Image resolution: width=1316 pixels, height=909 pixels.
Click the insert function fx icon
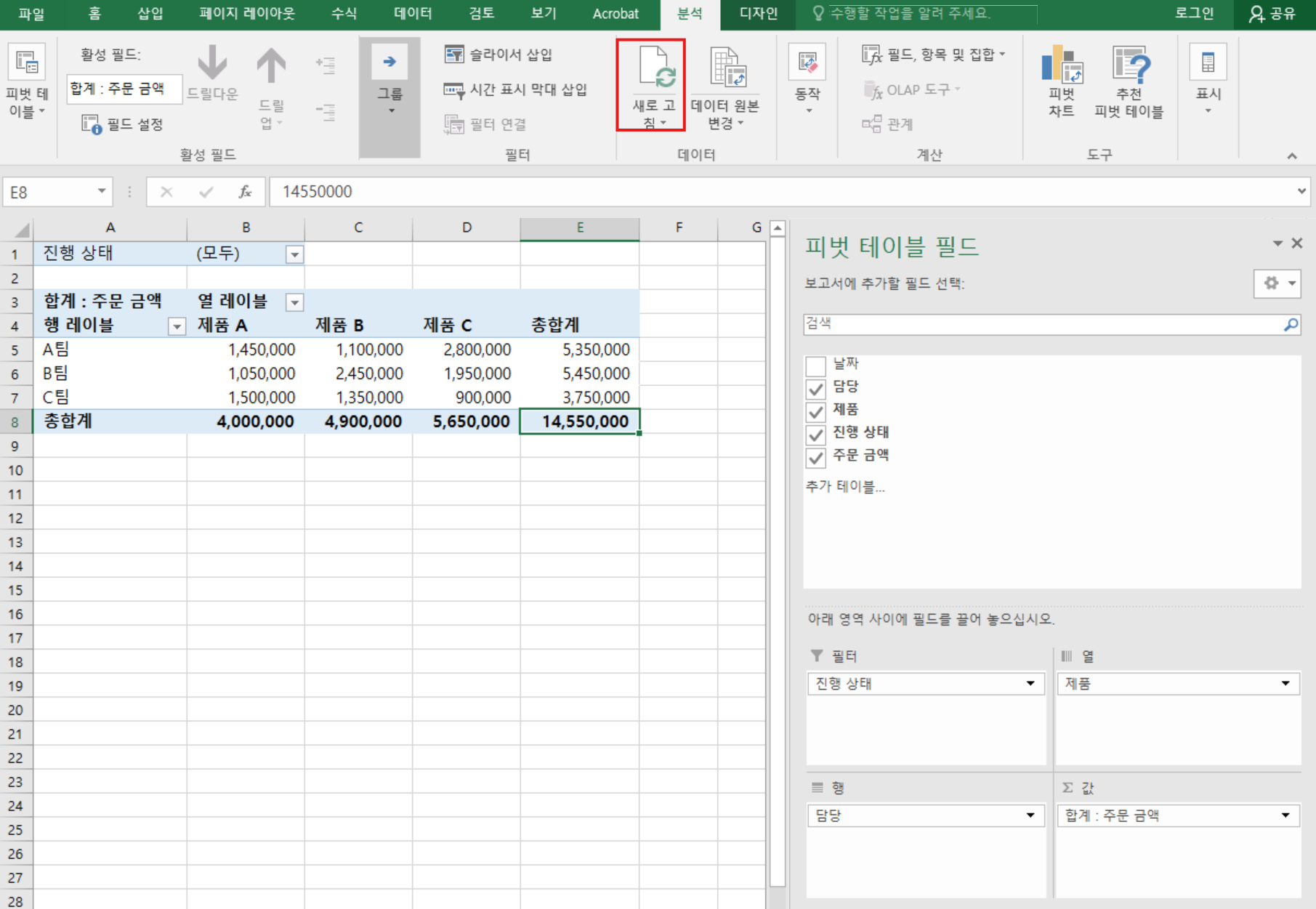point(245,192)
